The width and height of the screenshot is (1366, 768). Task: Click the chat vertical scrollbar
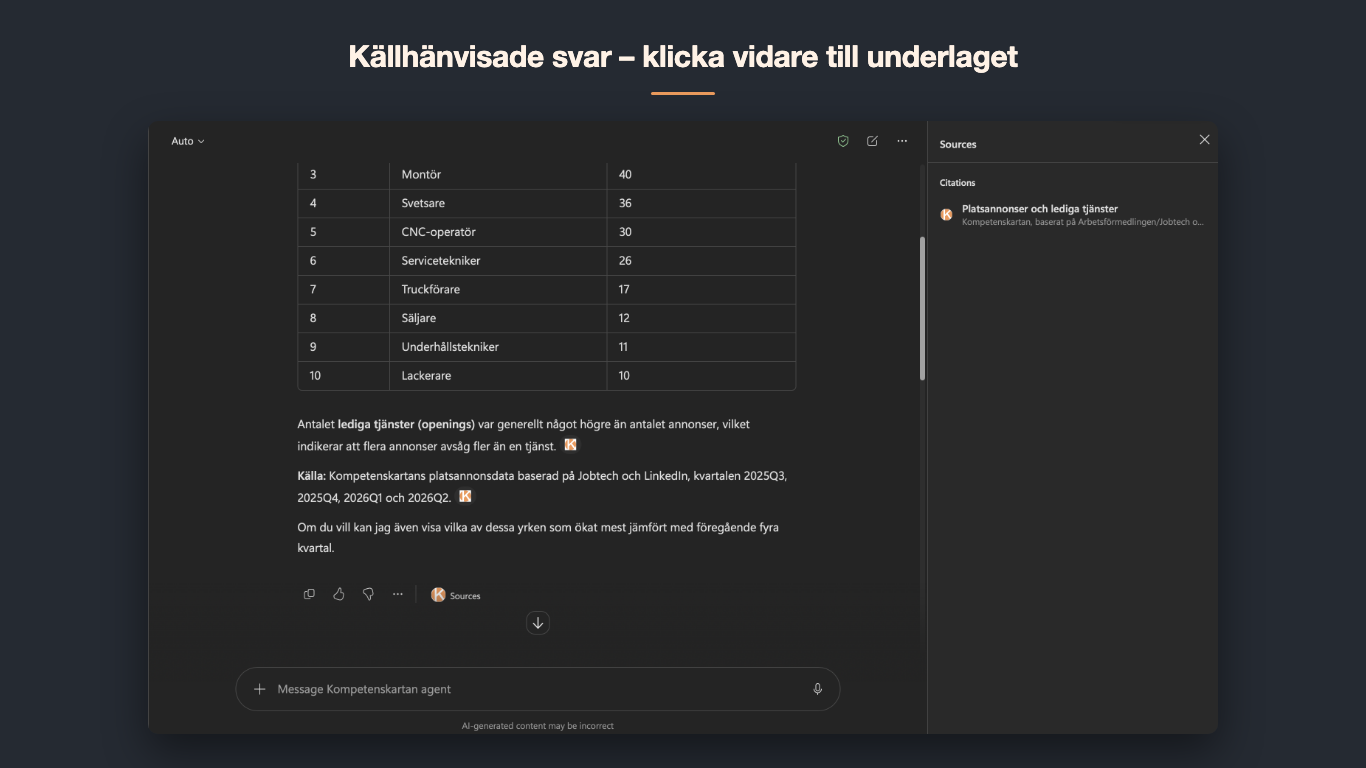click(922, 308)
